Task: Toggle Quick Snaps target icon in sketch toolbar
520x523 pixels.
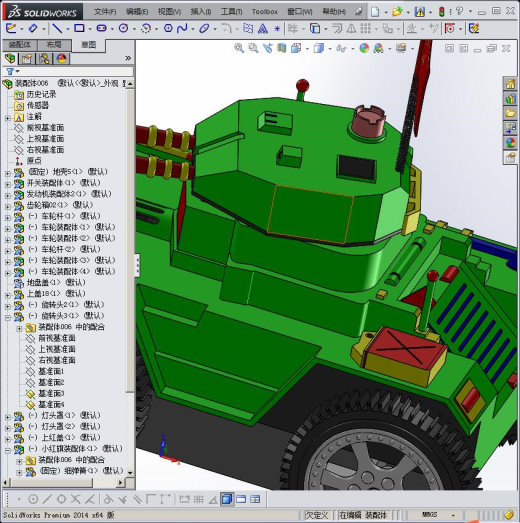Action: click(450, 28)
